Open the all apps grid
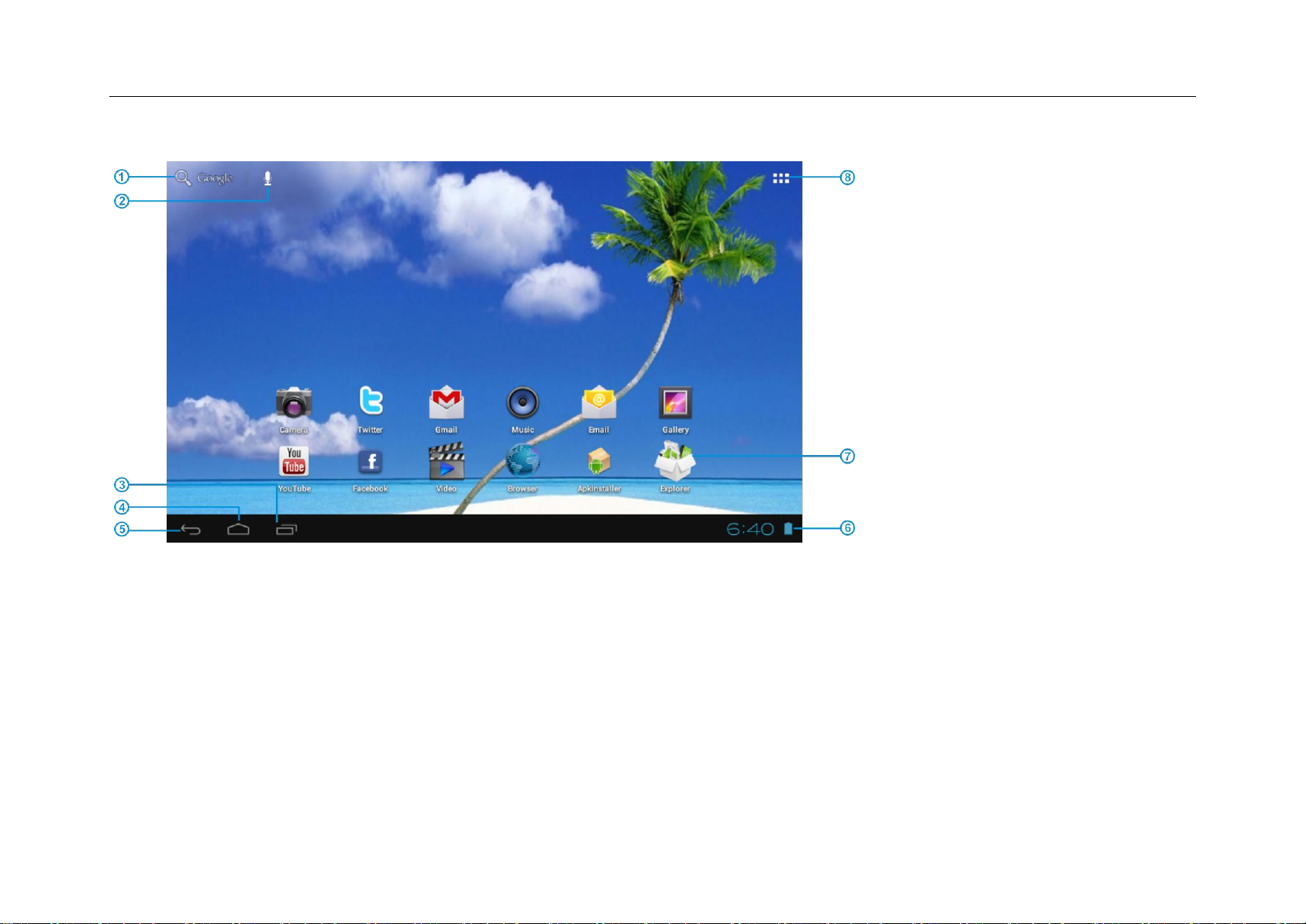Image resolution: width=1306 pixels, height=924 pixels. [x=780, y=178]
